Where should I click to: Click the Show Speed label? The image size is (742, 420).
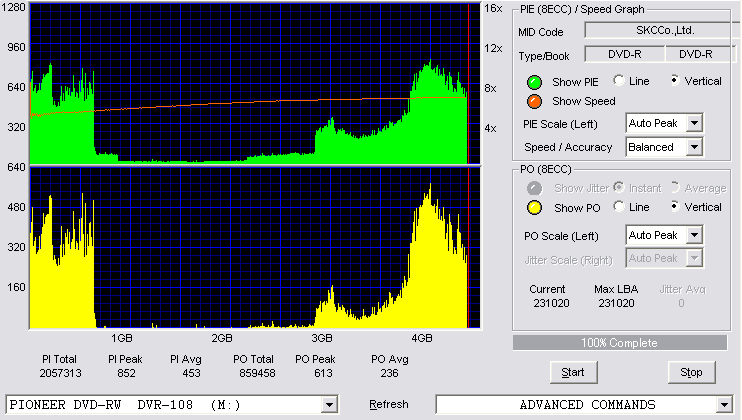[x=583, y=101]
